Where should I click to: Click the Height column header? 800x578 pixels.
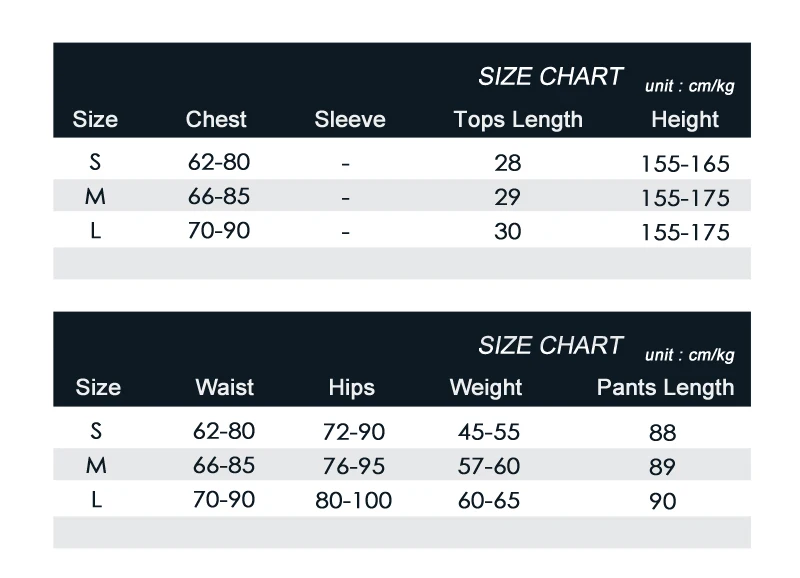tap(685, 120)
